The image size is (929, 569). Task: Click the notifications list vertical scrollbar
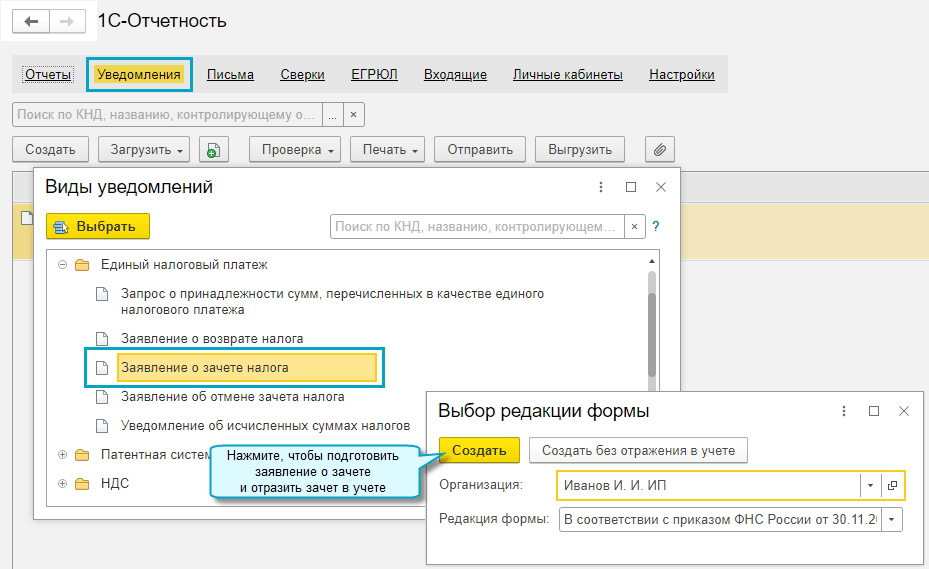click(652, 324)
